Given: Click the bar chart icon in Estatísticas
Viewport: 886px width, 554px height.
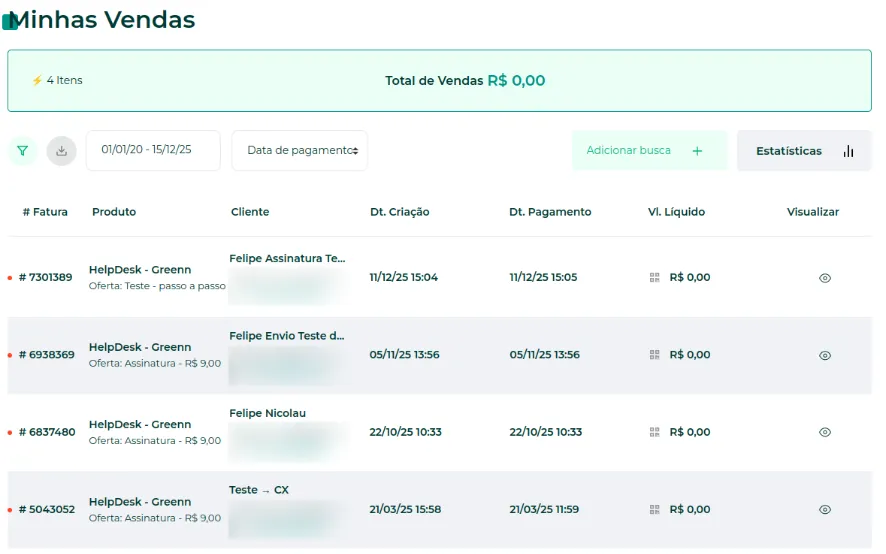Looking at the screenshot, I should [x=848, y=151].
